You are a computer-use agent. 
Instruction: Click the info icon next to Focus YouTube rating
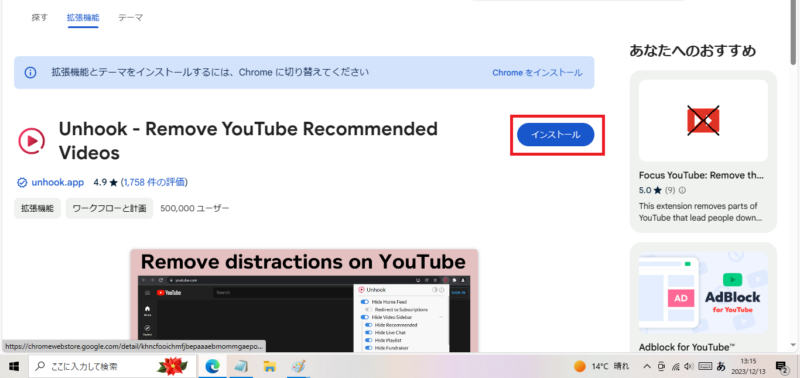click(x=683, y=190)
